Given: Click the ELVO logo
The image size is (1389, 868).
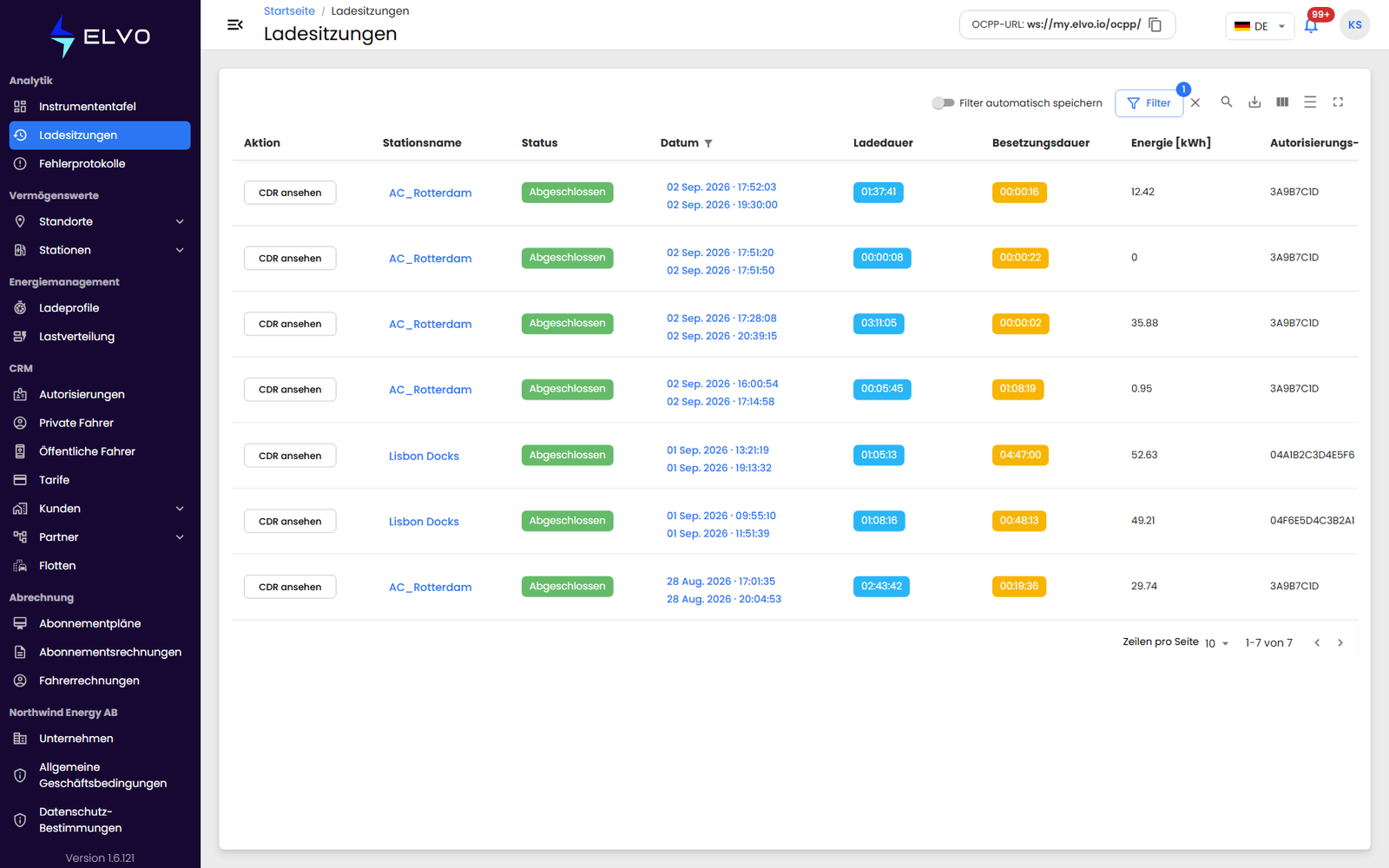Looking at the screenshot, I should pos(100,36).
